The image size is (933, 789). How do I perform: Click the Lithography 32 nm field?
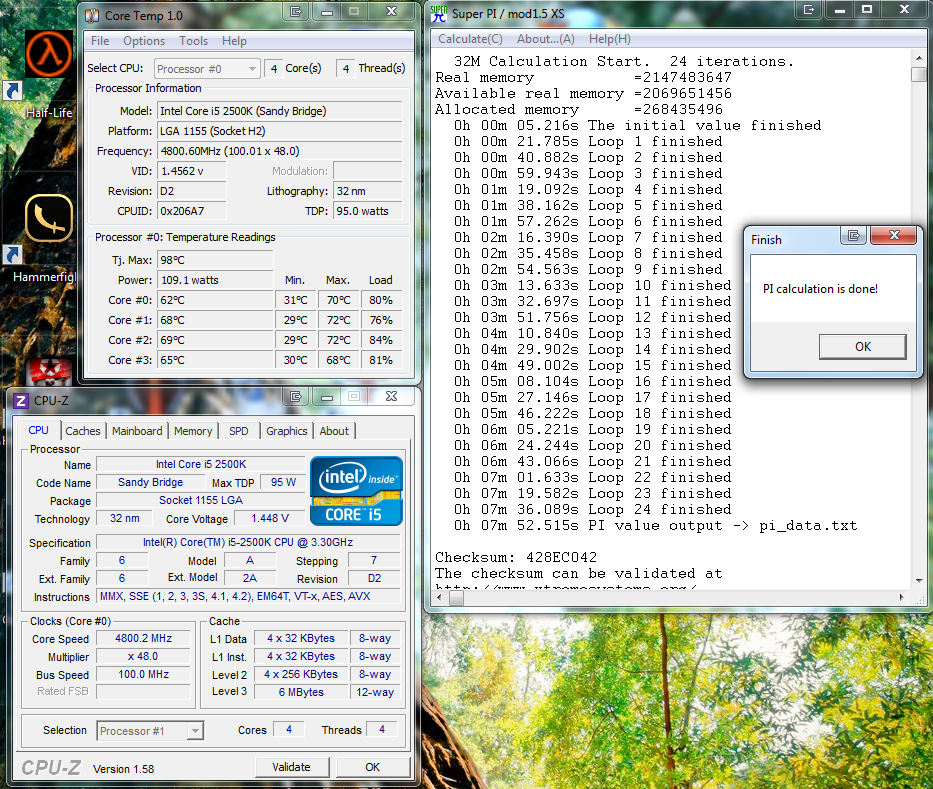367,191
